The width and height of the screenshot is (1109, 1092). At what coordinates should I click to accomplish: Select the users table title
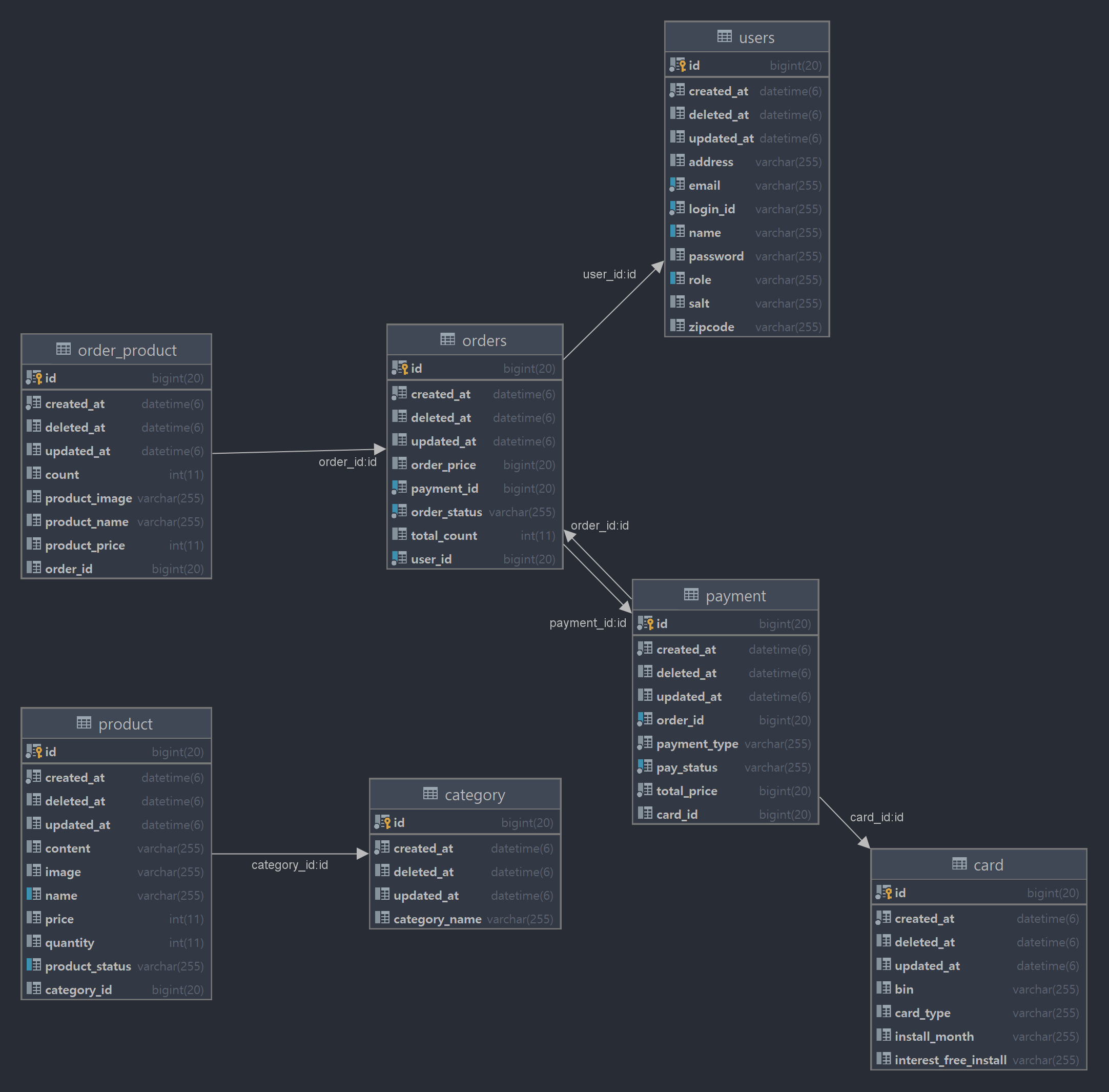(756, 37)
